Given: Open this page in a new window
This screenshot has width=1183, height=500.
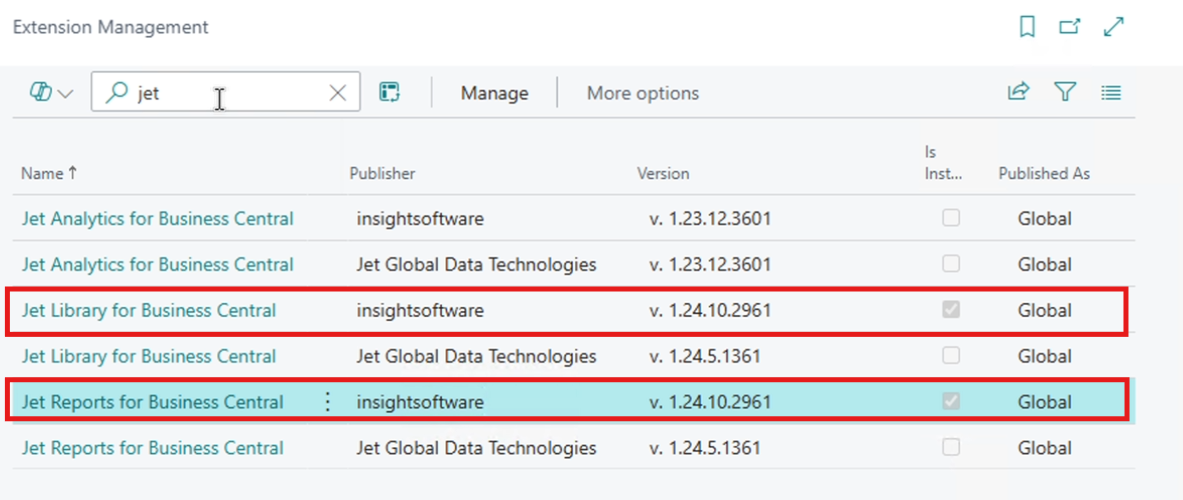Looking at the screenshot, I should tap(1069, 28).
